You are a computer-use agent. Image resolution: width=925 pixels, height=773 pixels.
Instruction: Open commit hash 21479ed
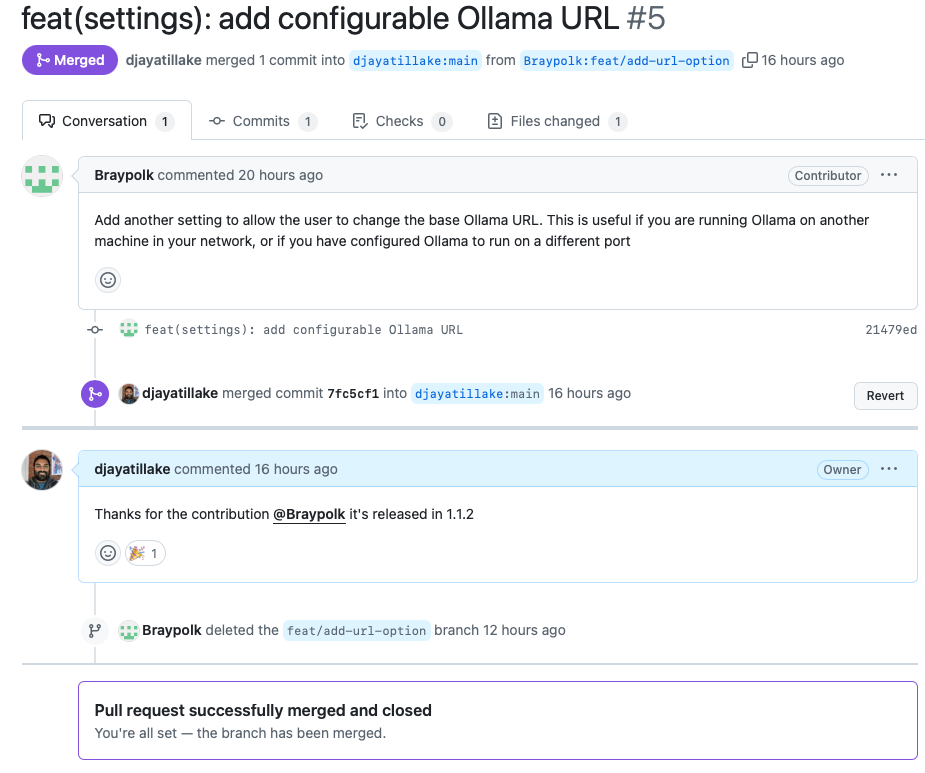tap(891, 330)
